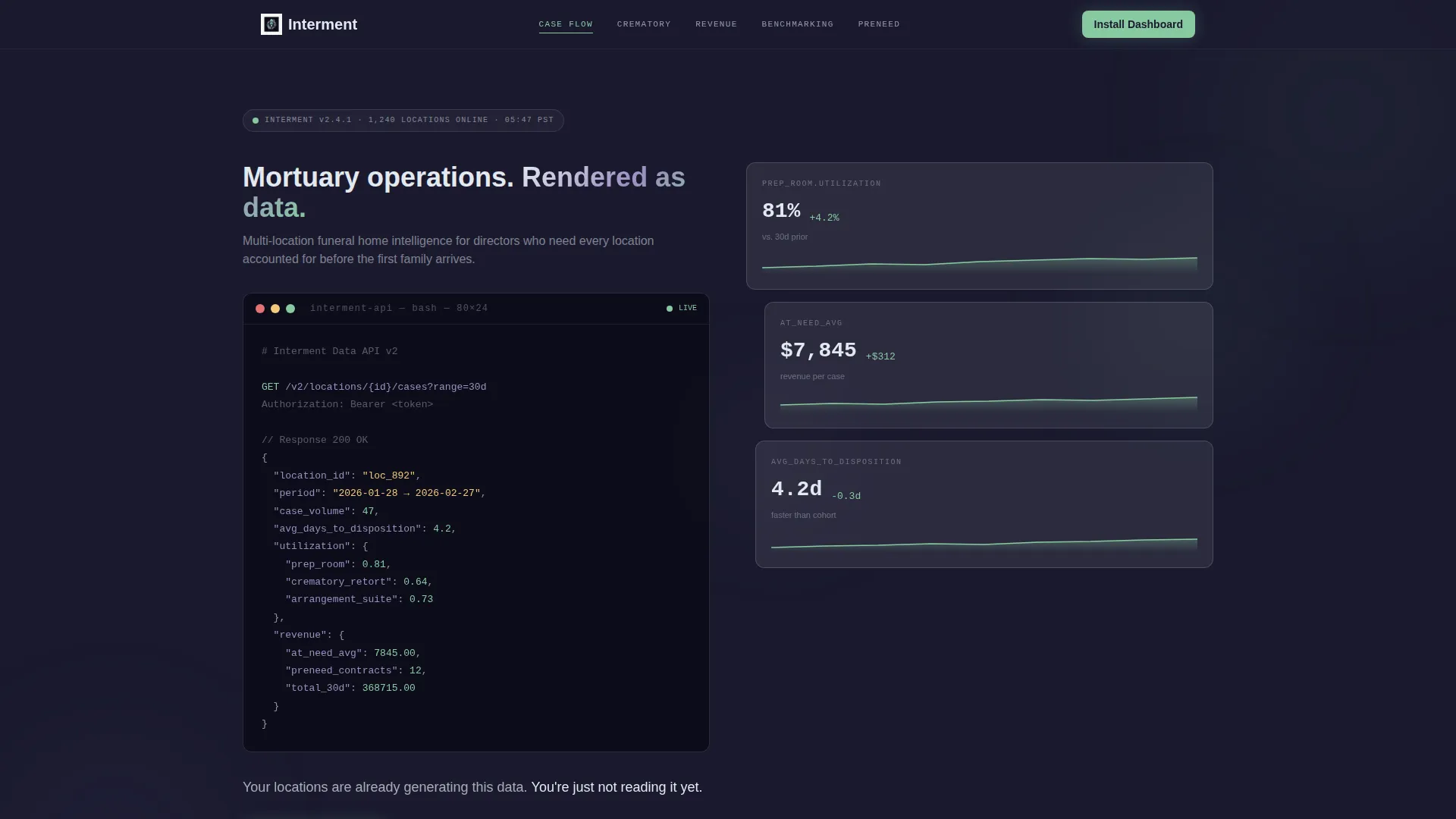
Task: Click red close dot on terminal window
Action: pyautogui.click(x=260, y=309)
